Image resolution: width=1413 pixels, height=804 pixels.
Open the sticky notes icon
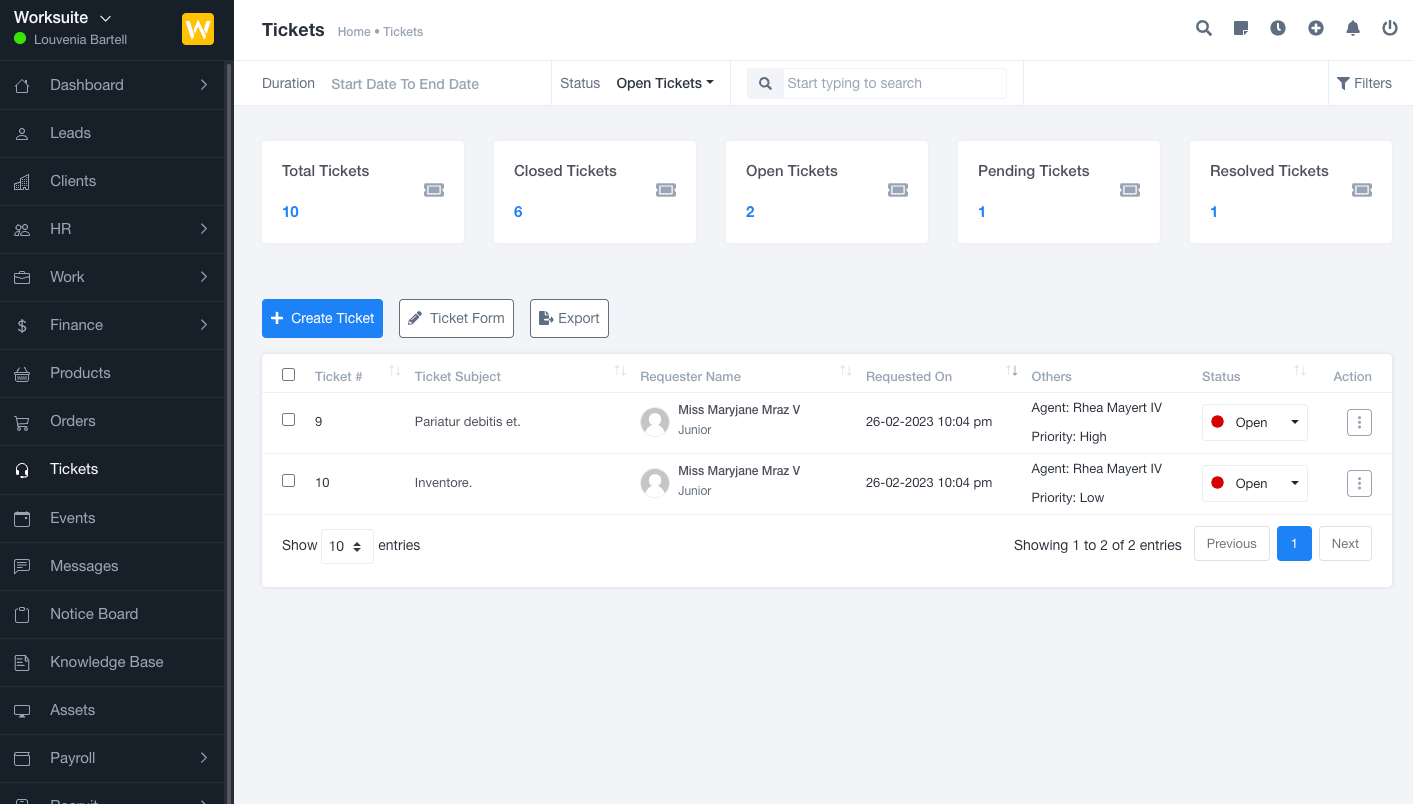click(1241, 28)
